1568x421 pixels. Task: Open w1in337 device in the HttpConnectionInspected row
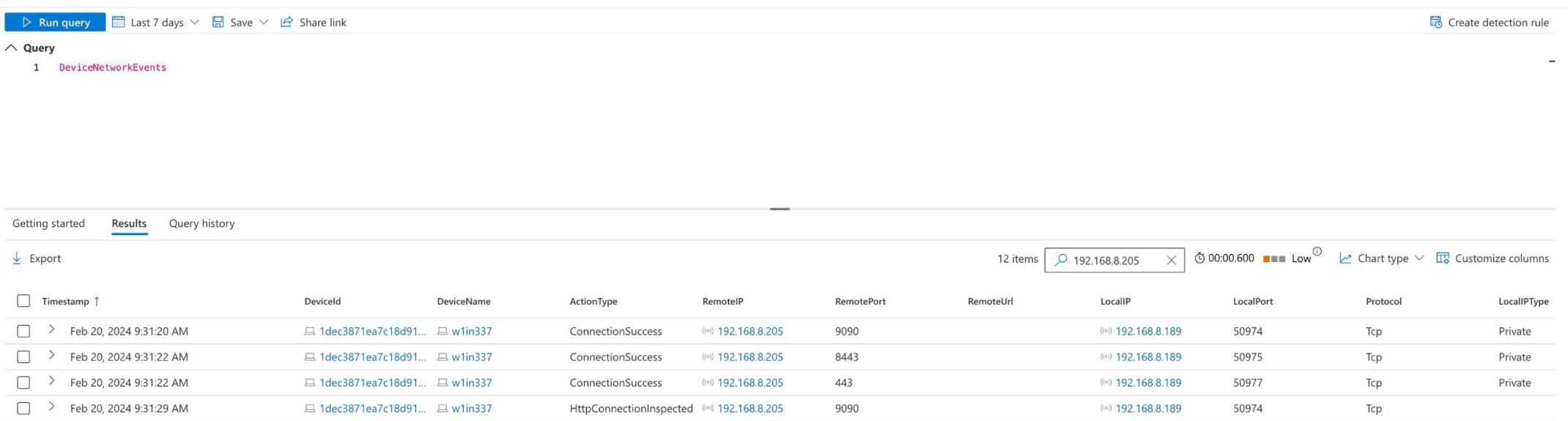click(472, 408)
